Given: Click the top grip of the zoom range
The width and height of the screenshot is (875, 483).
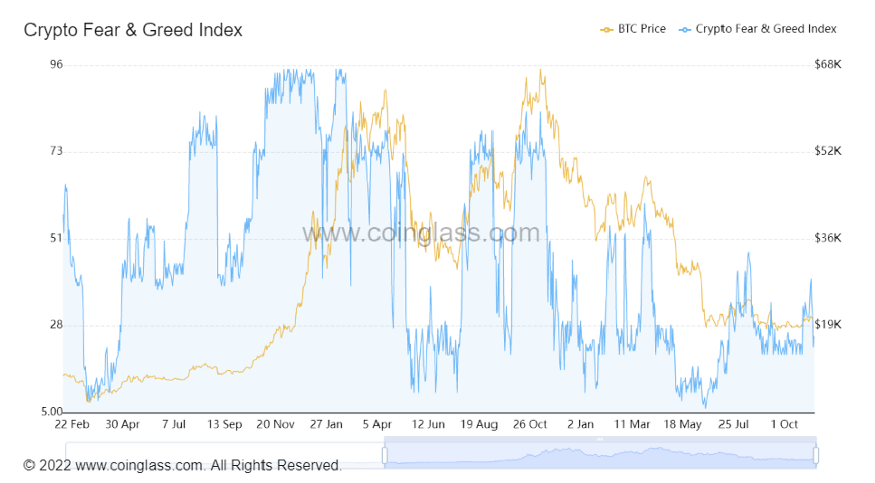Looking at the screenshot, I should tap(600, 439).
